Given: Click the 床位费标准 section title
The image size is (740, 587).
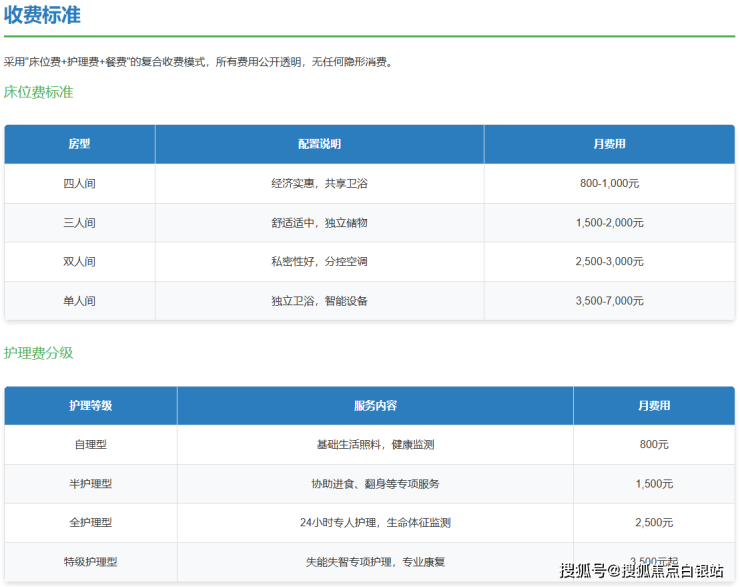Looking at the screenshot, I should click(38, 92).
